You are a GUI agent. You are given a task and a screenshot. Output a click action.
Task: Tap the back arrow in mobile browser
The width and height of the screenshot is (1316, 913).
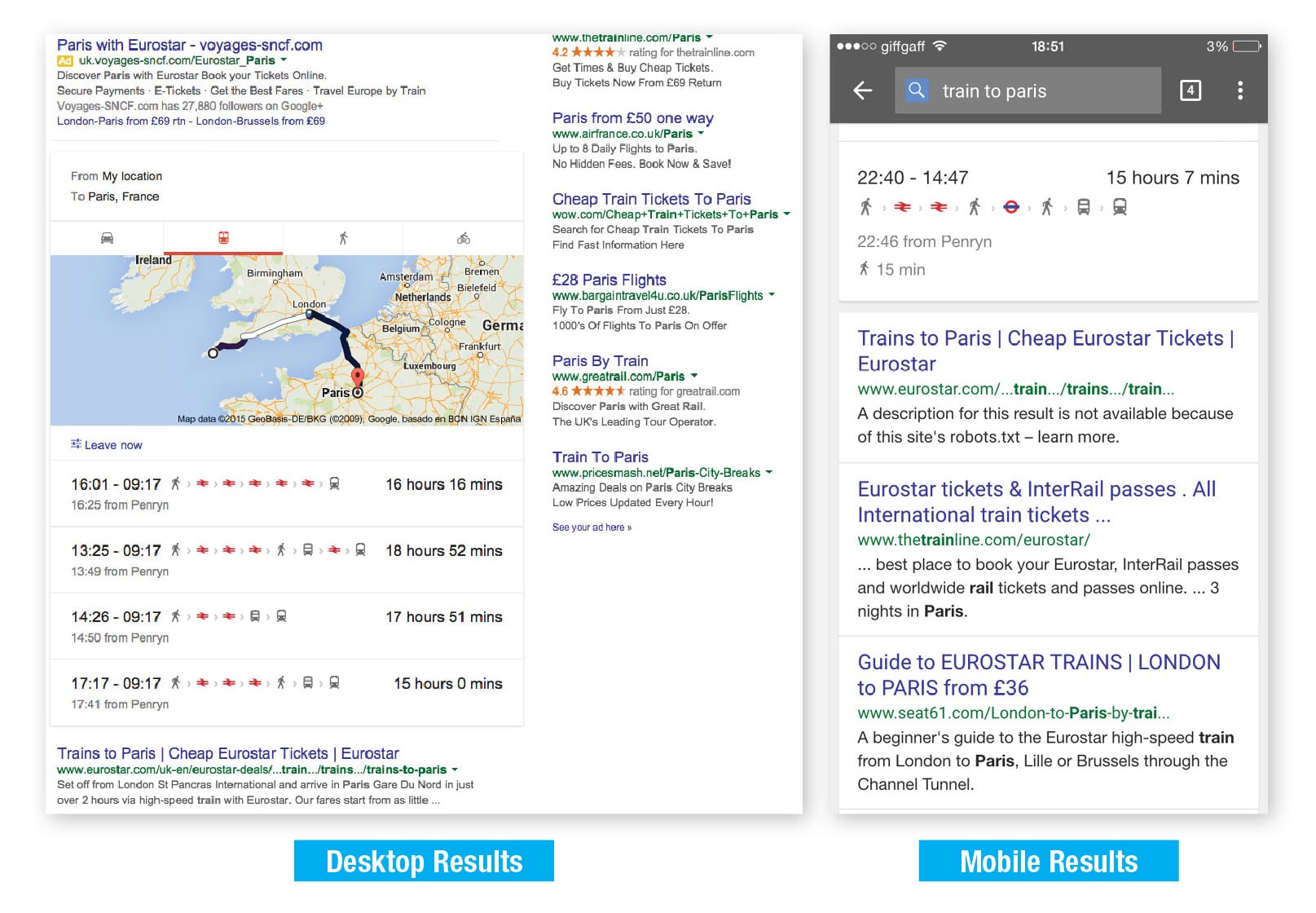click(862, 90)
